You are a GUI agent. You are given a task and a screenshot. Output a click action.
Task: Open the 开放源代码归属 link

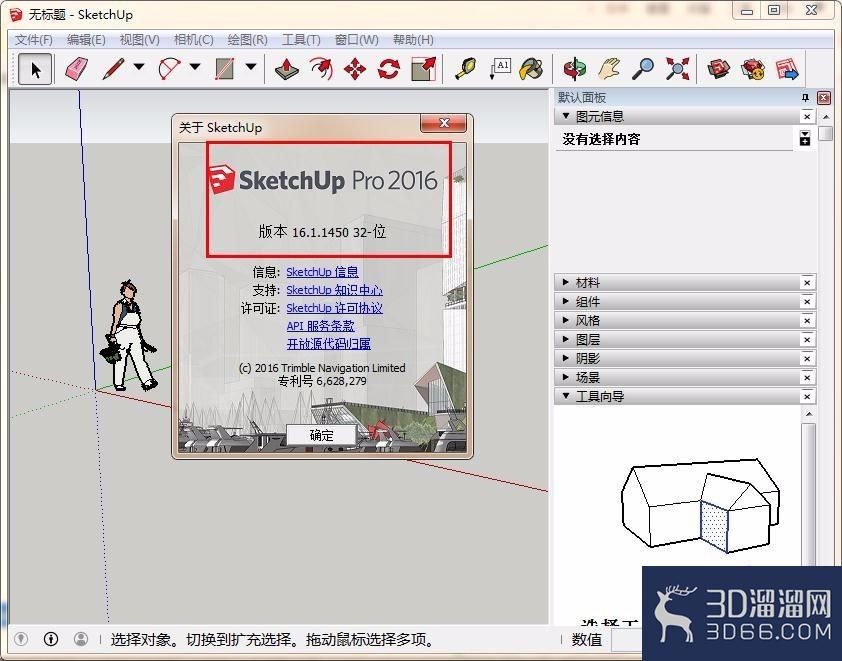click(328, 344)
